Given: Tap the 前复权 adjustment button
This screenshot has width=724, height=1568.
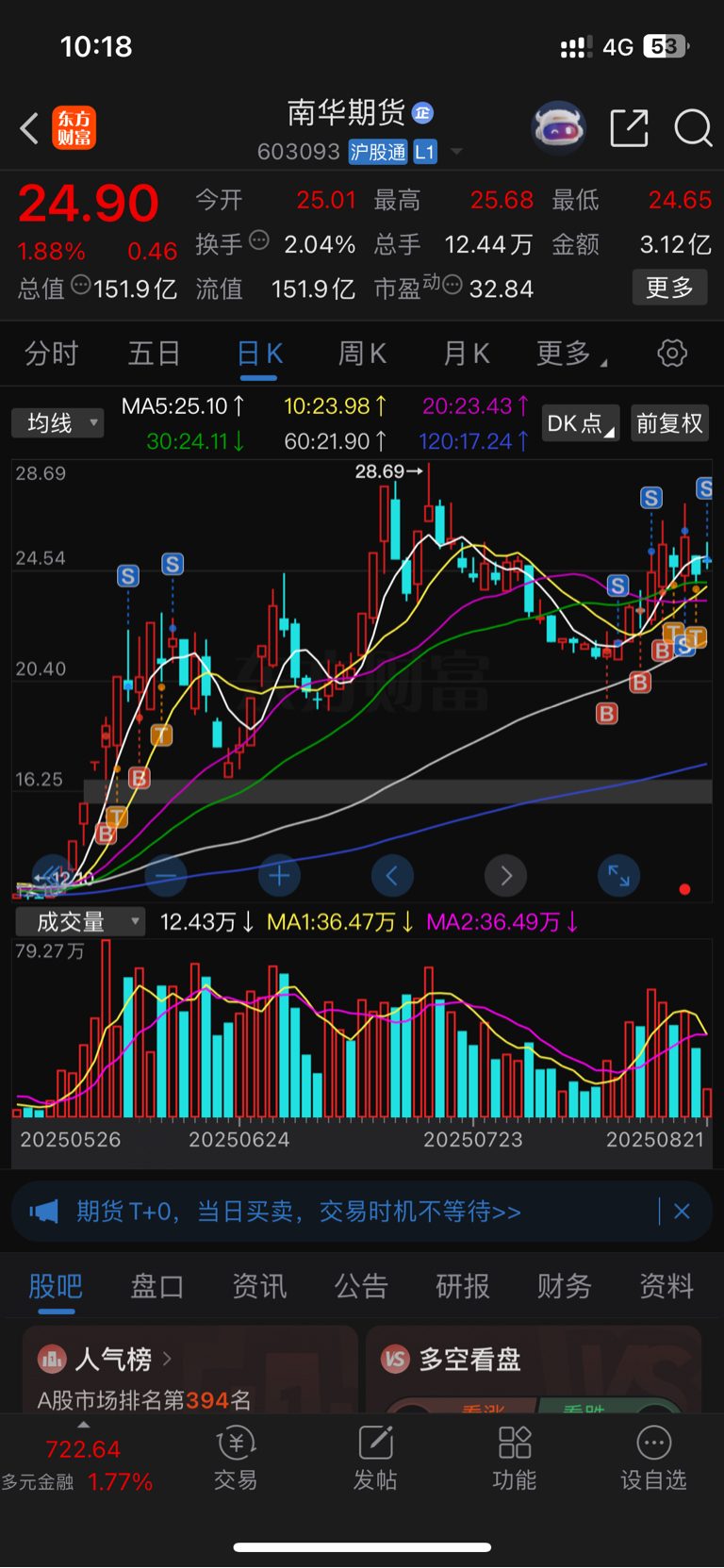Looking at the screenshot, I should 669,423.
